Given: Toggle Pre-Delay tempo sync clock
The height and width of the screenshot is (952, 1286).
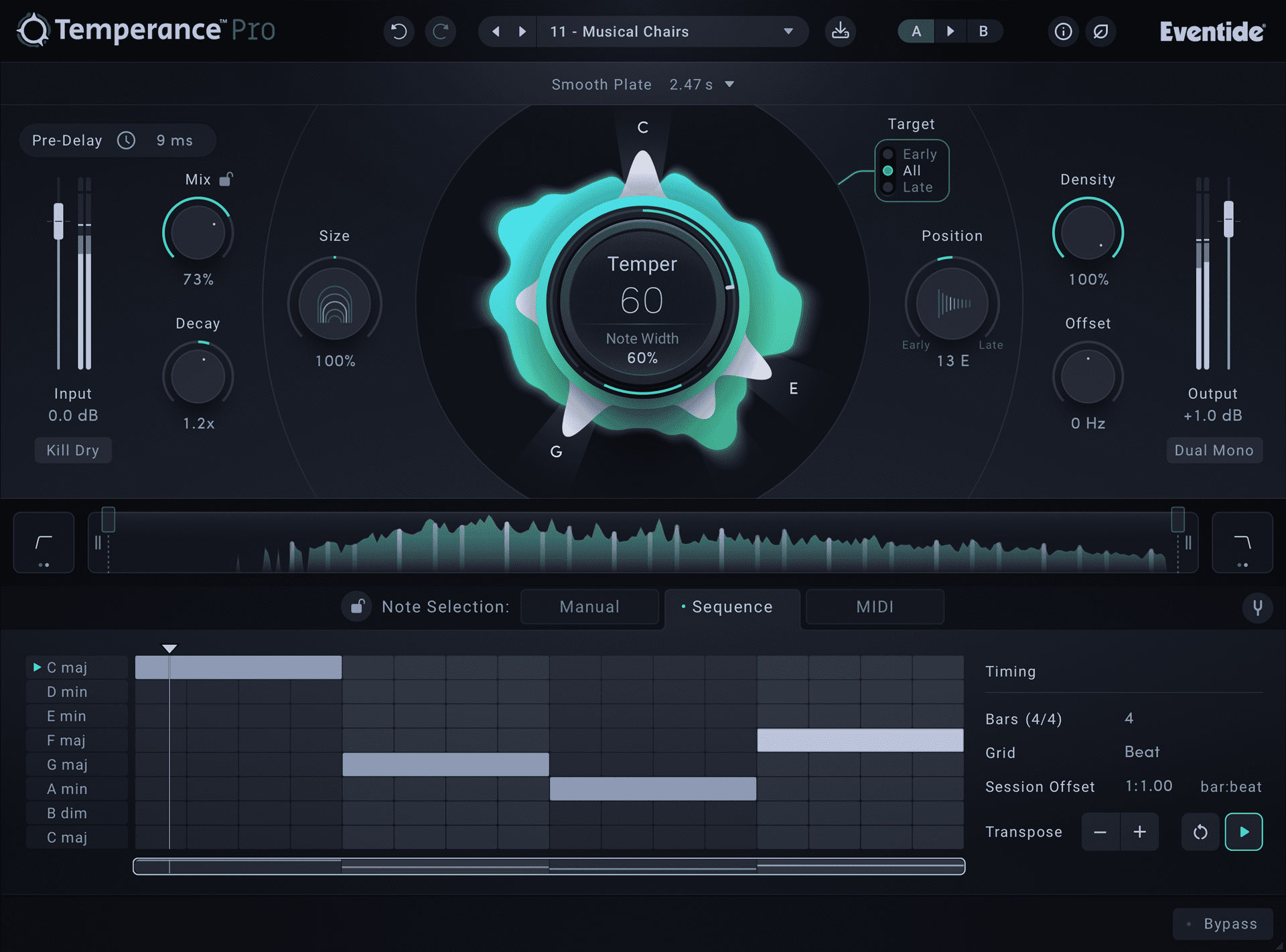Looking at the screenshot, I should pos(127,140).
